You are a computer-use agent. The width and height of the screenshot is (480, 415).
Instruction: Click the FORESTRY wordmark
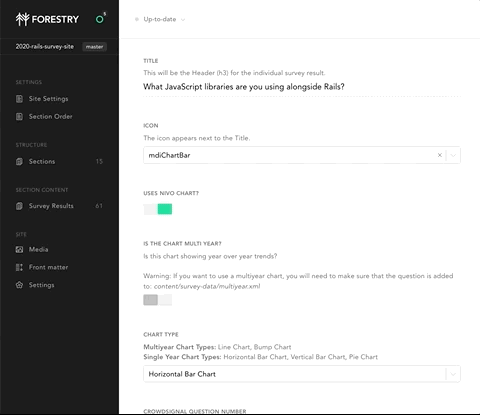(x=55, y=19)
